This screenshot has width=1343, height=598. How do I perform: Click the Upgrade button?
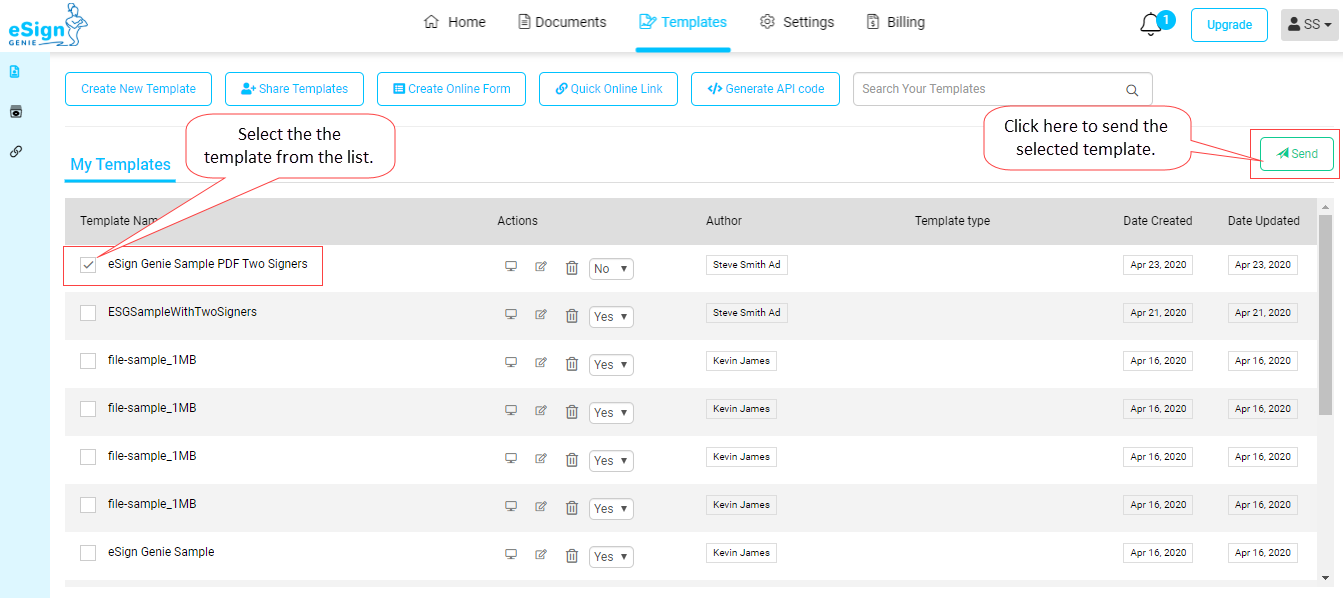(x=1229, y=25)
